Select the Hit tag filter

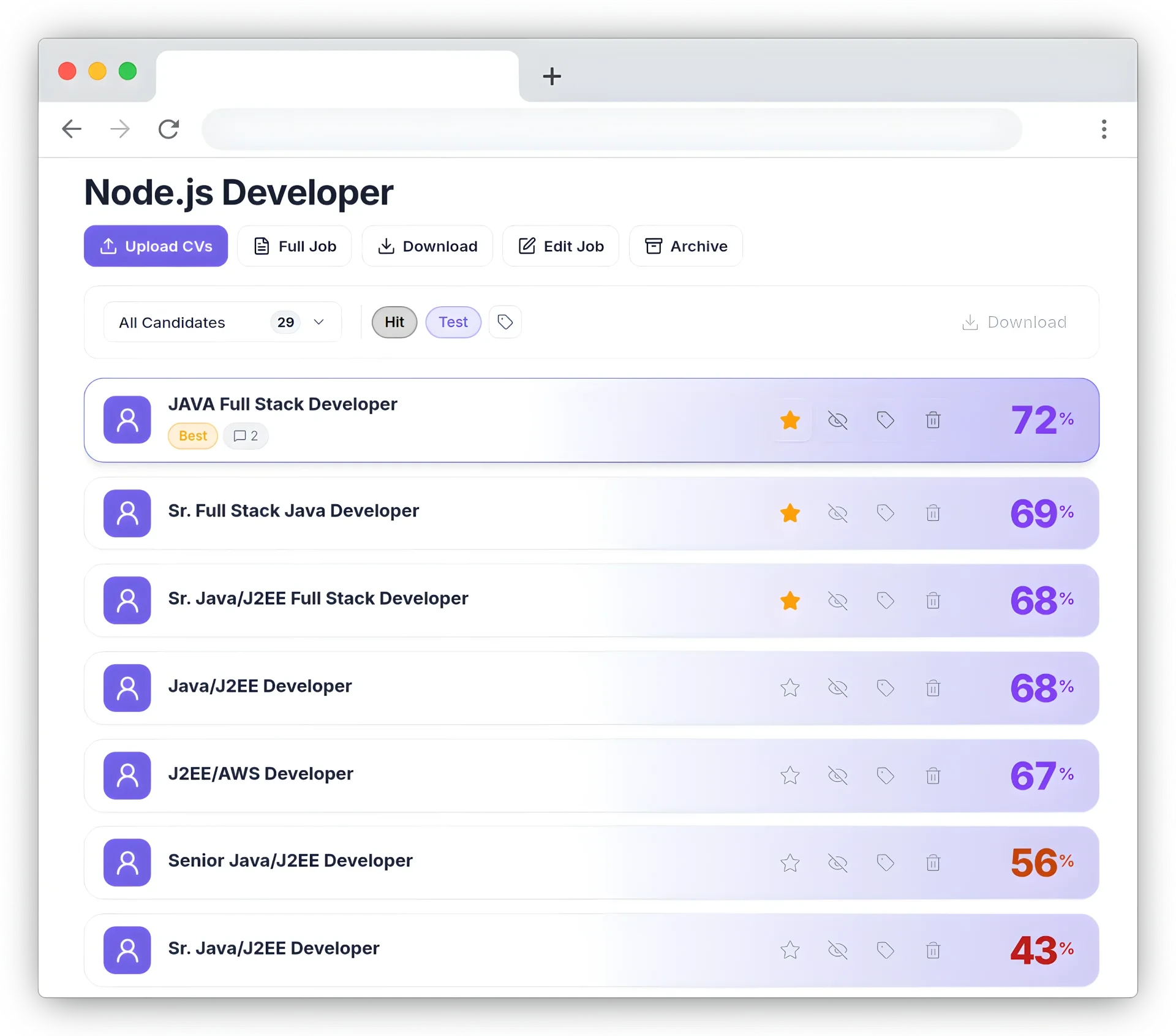[394, 322]
